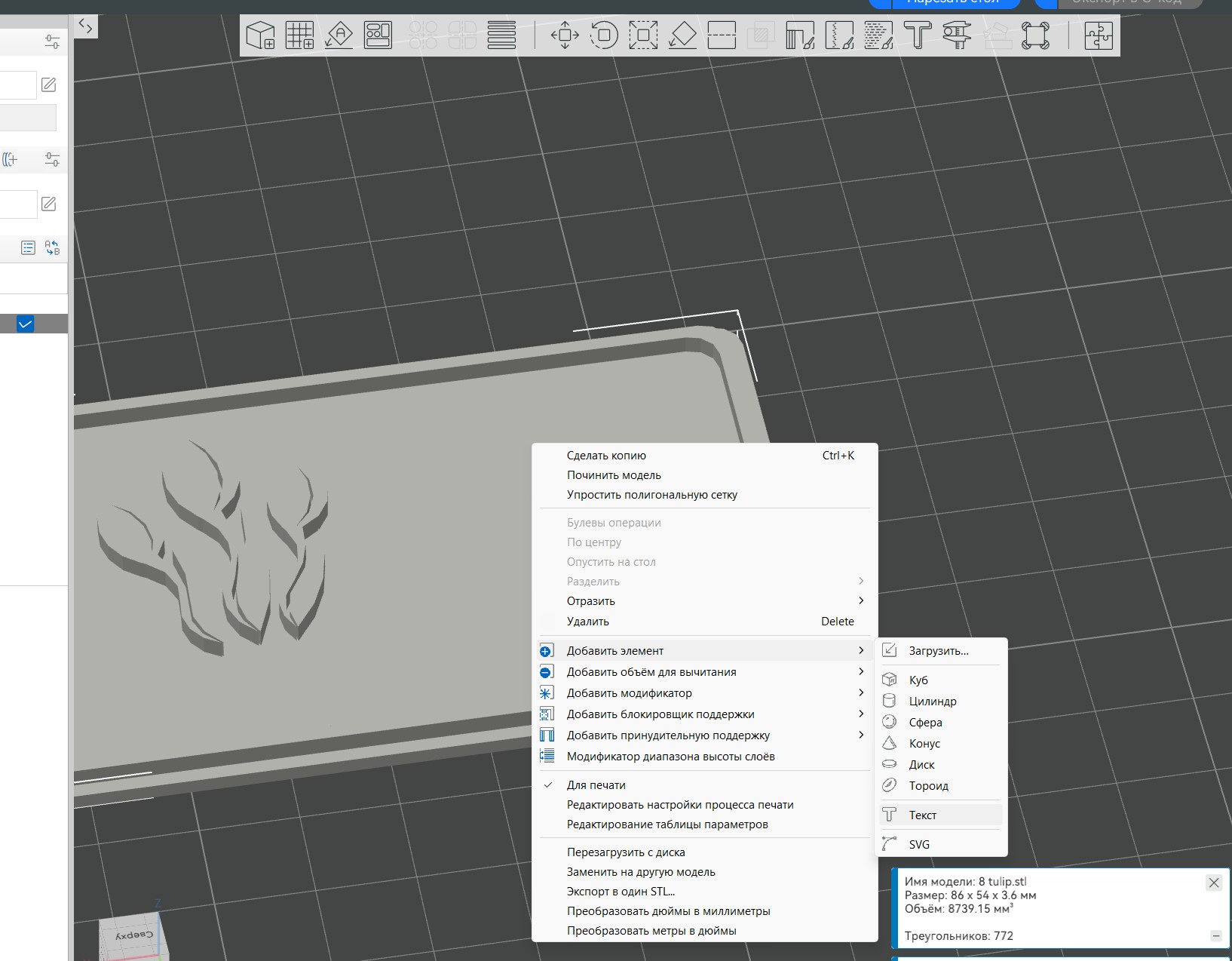Select the Auto orient tool
Viewport: 1232px width, 961px height.
pyautogui.click(x=339, y=35)
